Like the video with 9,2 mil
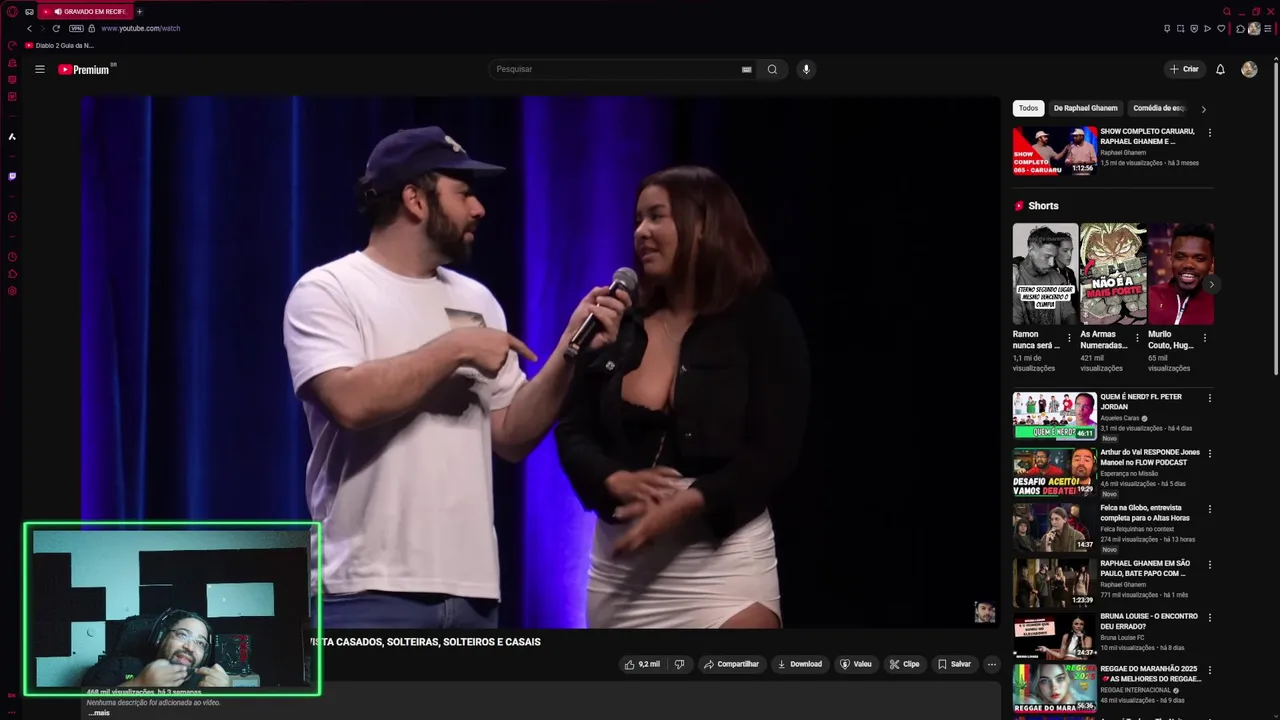The image size is (1280, 720). (642, 664)
